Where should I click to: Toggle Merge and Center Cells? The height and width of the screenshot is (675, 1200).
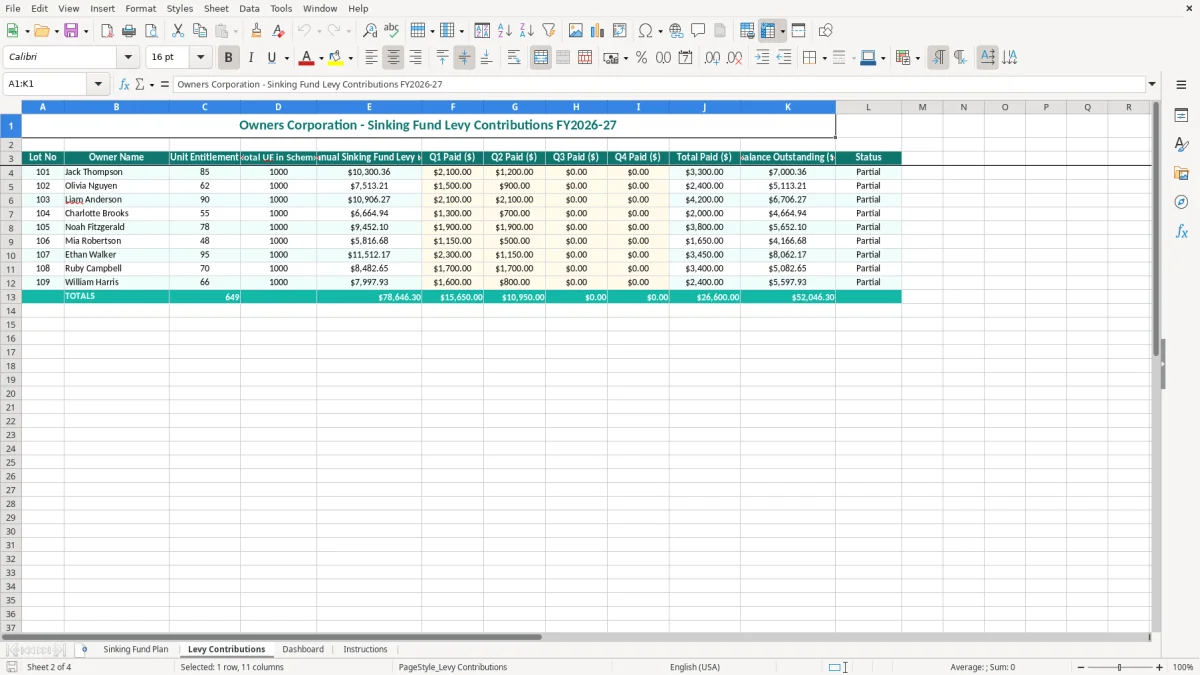click(x=541, y=58)
